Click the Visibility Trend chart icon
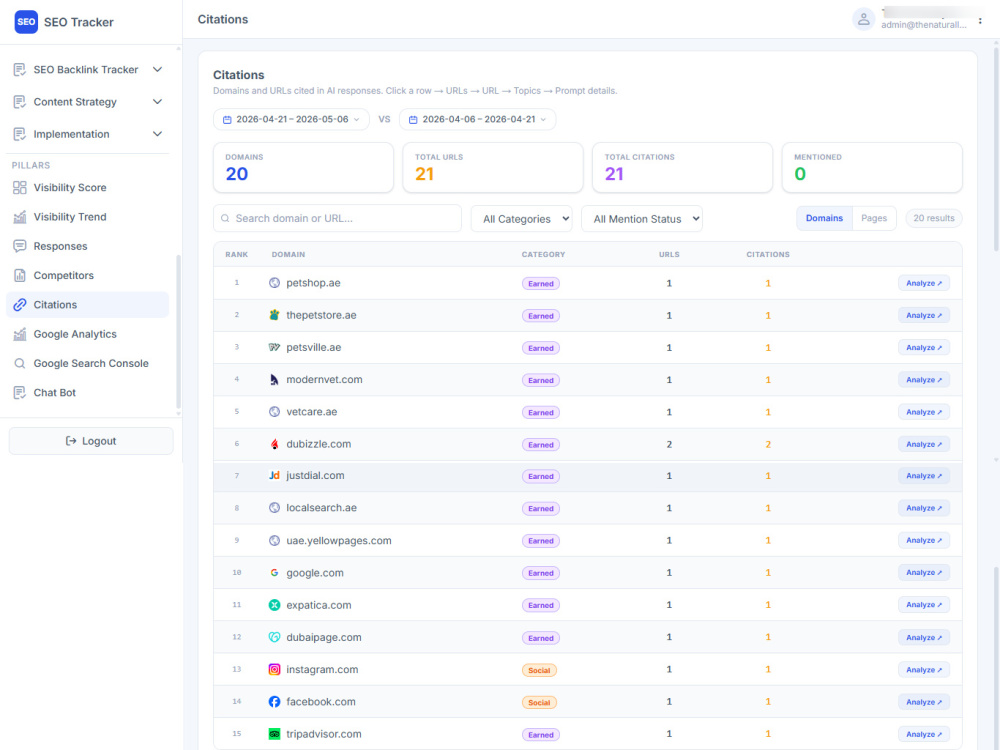 click(x=20, y=217)
